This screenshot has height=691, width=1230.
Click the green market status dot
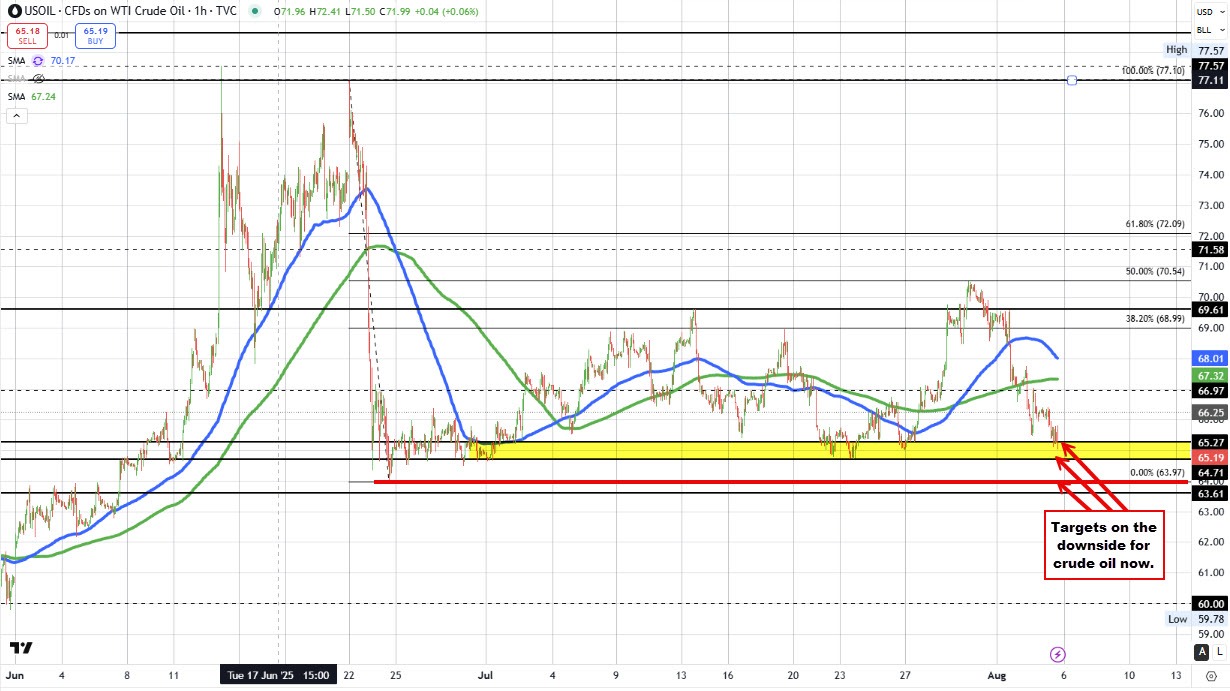(257, 13)
